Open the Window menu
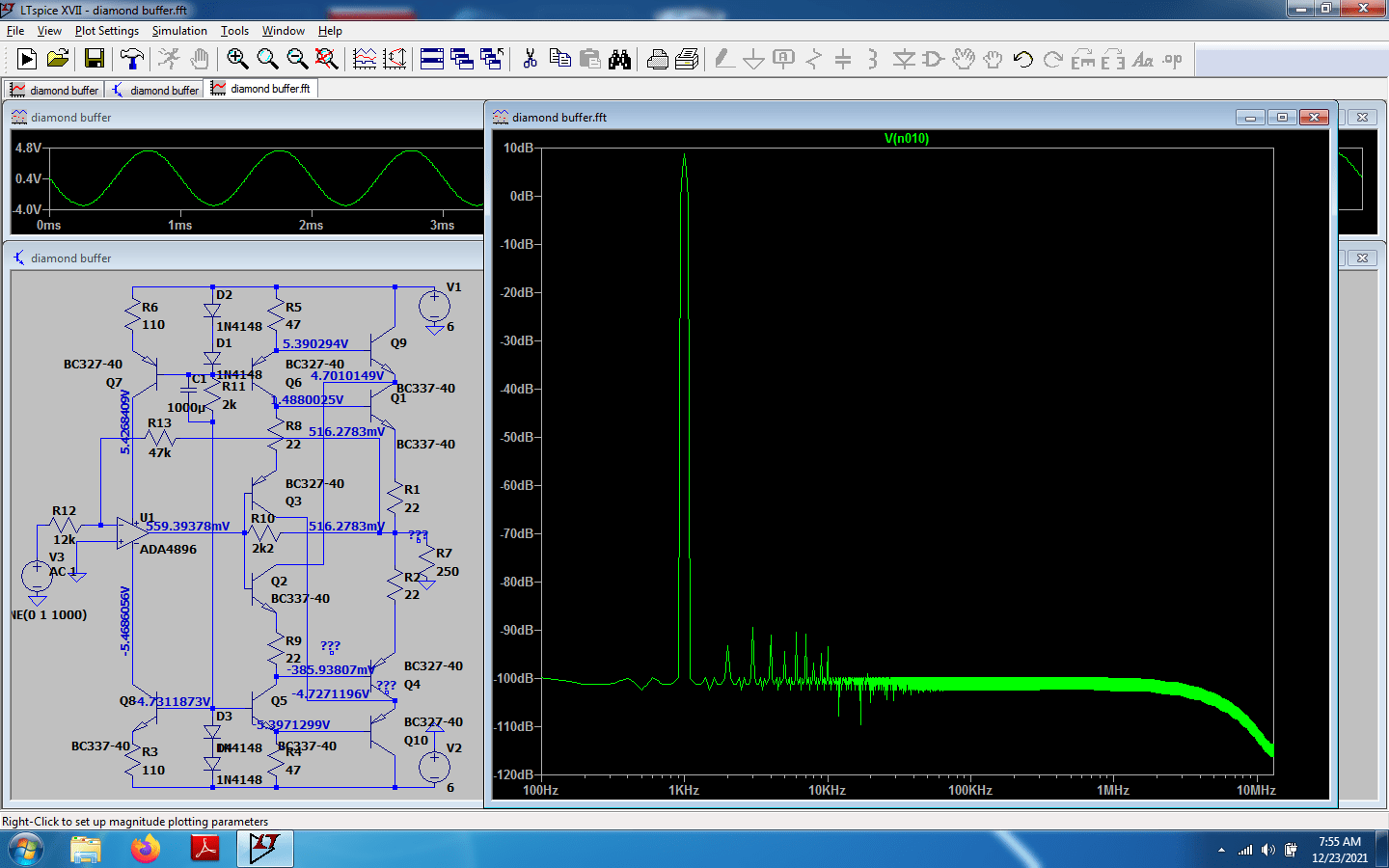Viewport: 1389px width, 868px height. [x=284, y=31]
